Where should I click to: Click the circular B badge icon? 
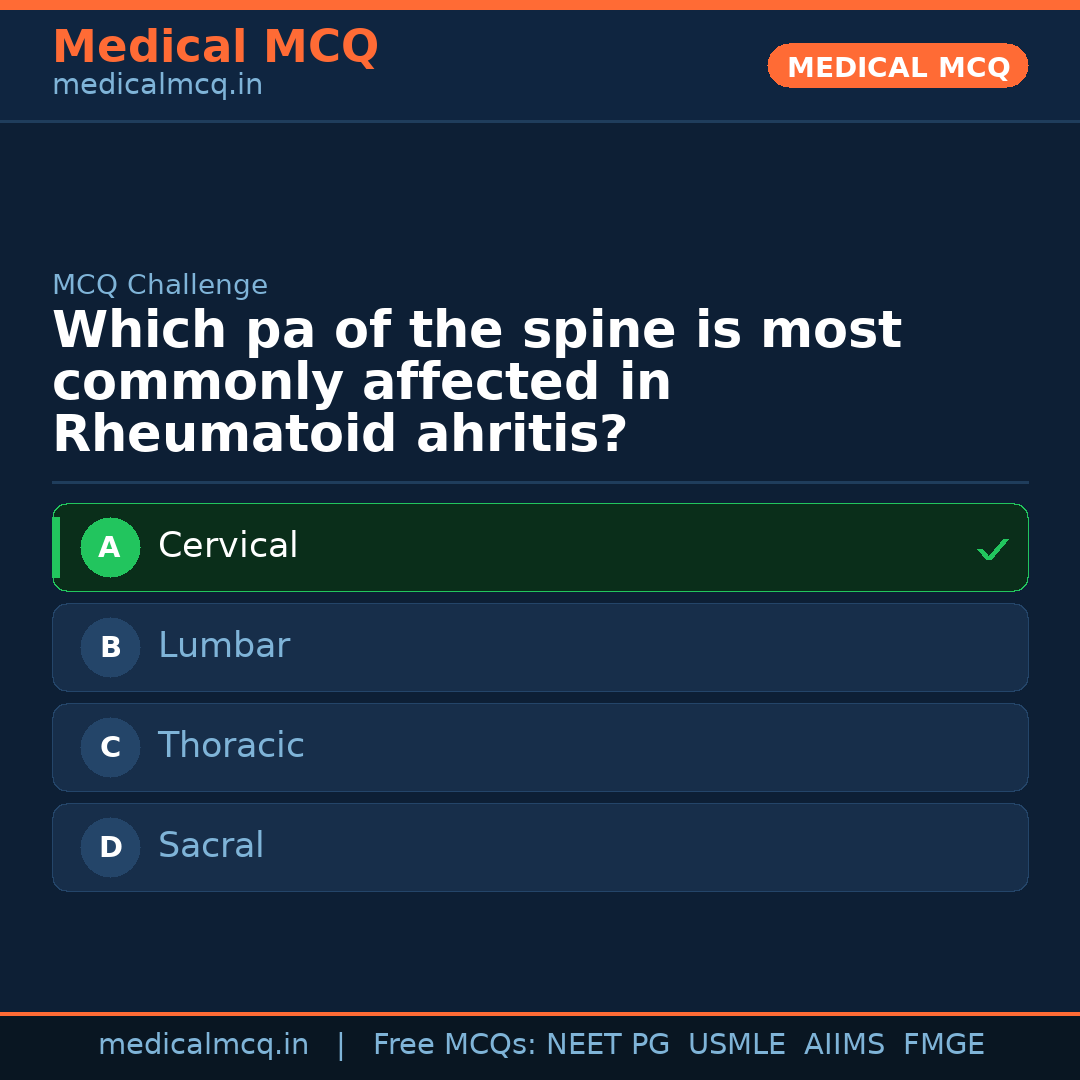point(110,647)
